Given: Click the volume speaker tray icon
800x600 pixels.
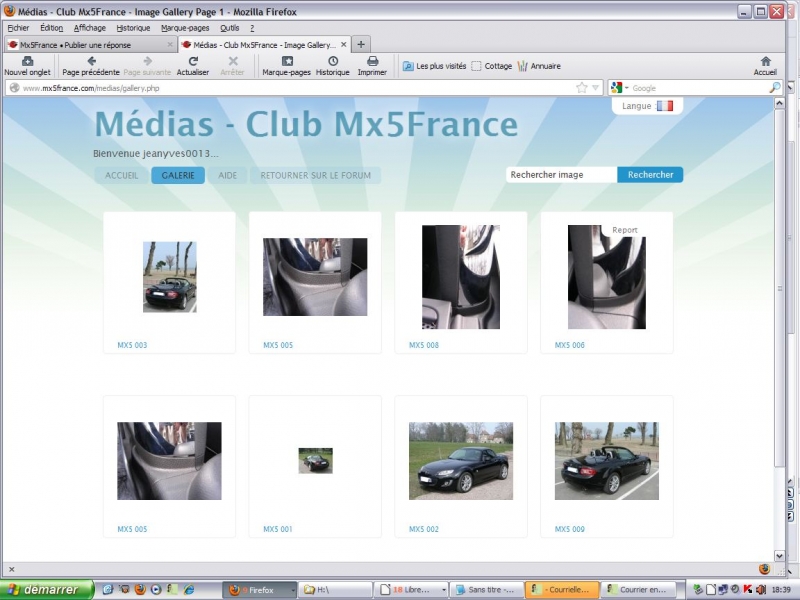Looking at the screenshot, I should 761,590.
